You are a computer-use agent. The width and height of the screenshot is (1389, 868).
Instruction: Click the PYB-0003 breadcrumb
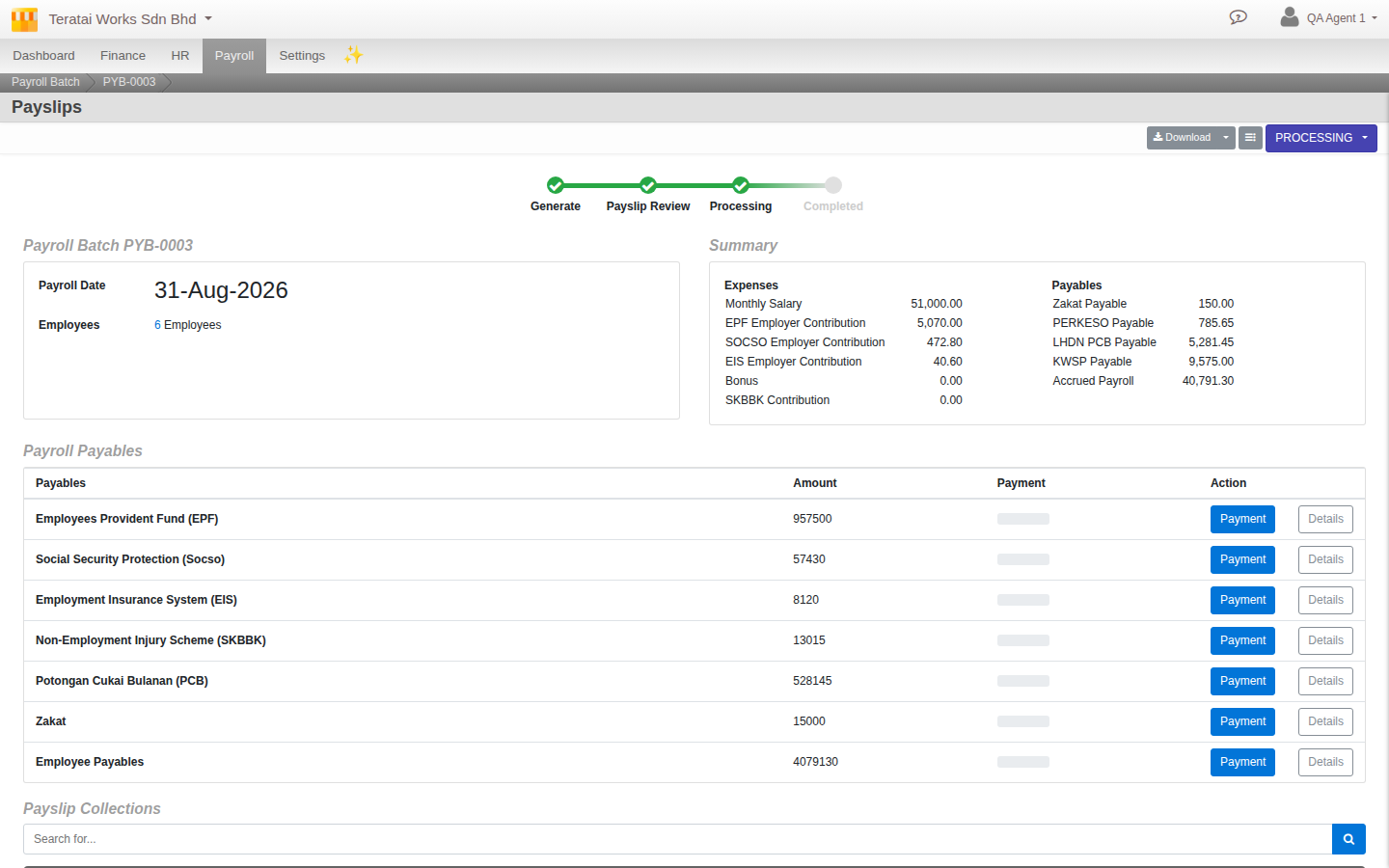point(129,82)
